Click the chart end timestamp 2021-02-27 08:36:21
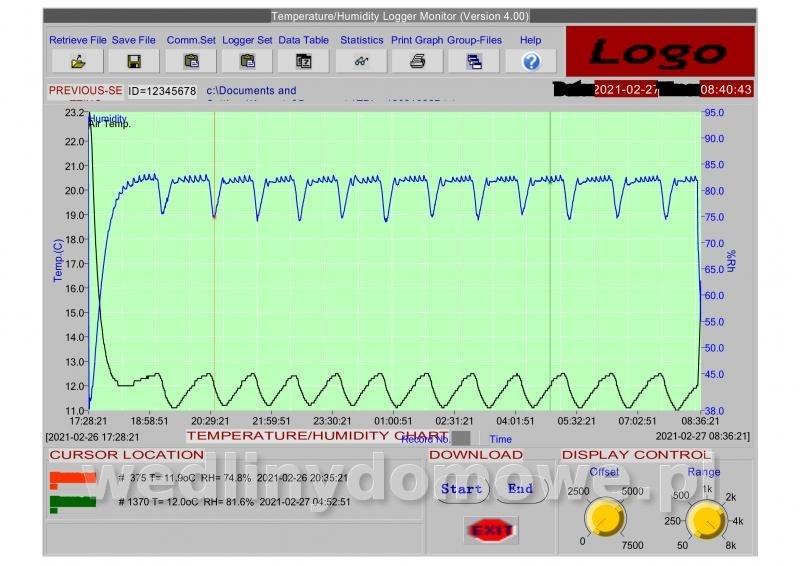Screen dimensions: 800x566 coord(703,436)
